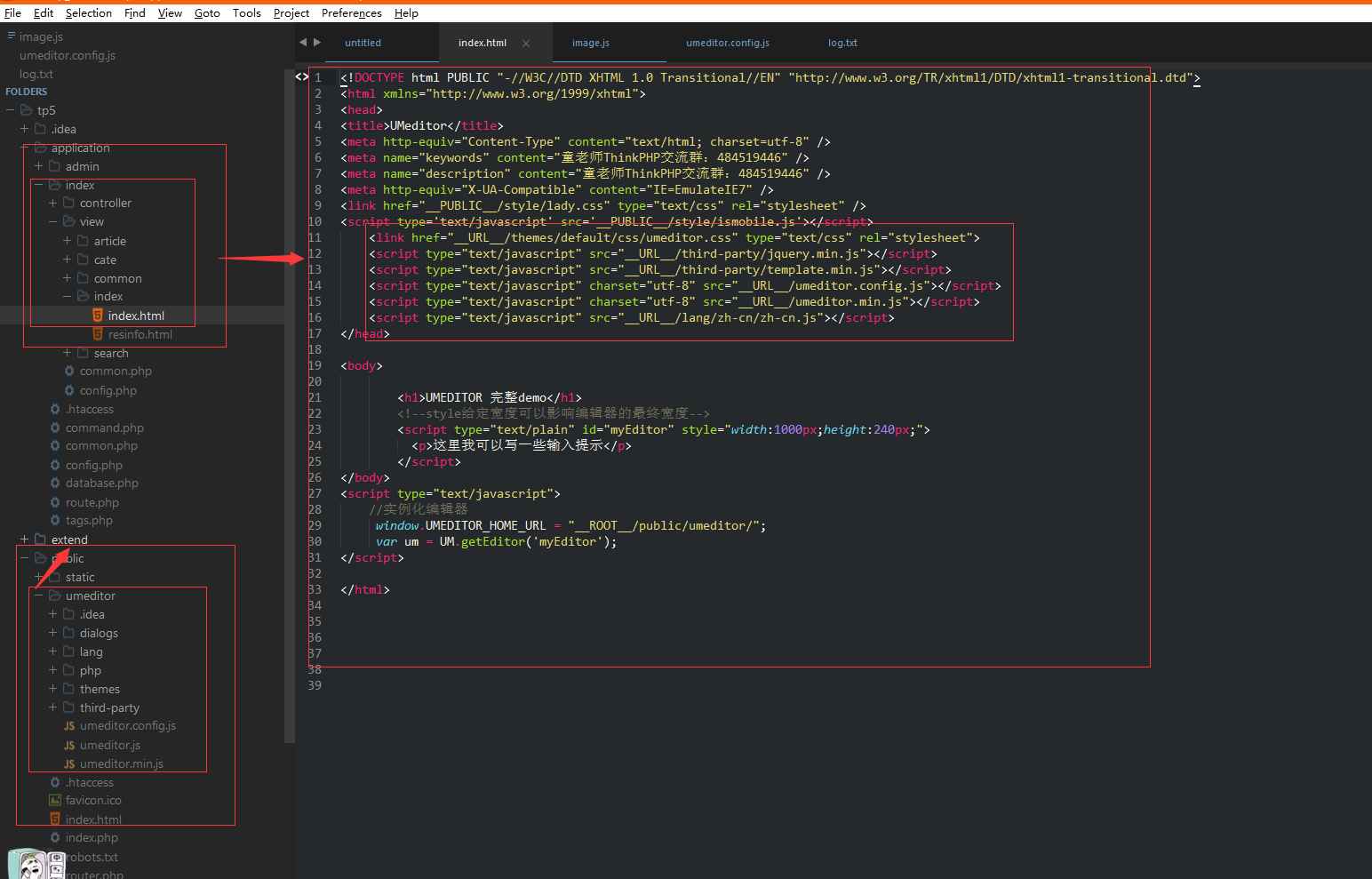This screenshot has width=1372, height=879.
Task: Click the folder icon of static
Action: tap(55, 577)
